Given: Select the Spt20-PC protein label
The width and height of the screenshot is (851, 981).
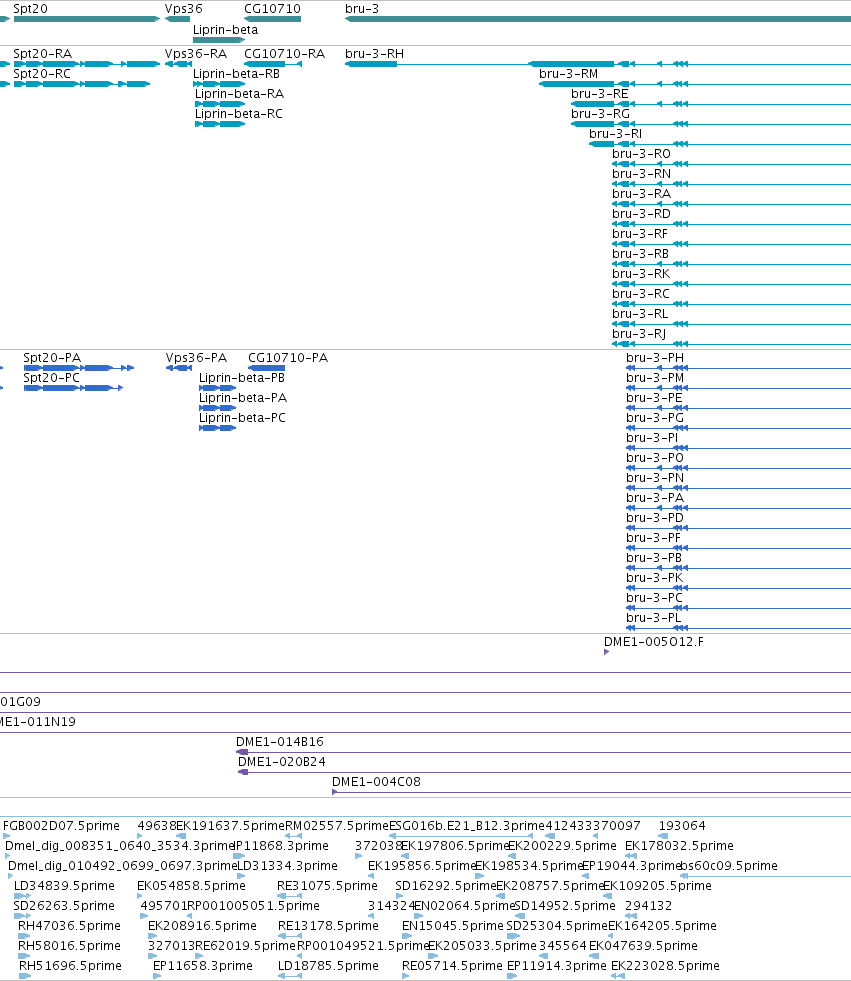Looking at the screenshot, I should 51,378.
